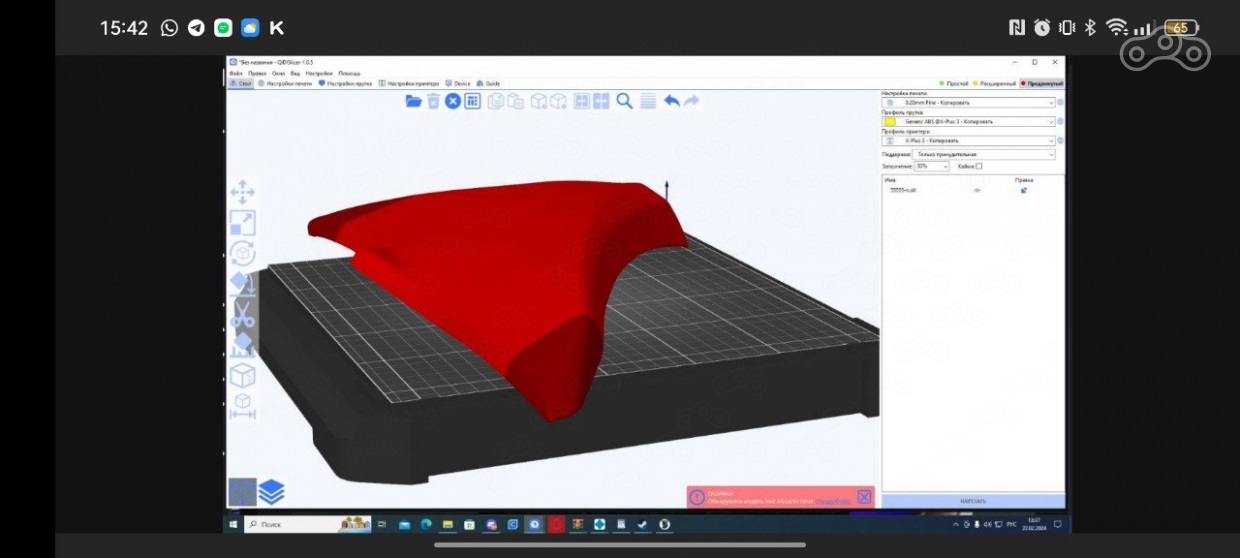This screenshot has width=1240, height=558.
Task: Click the undo arrow icon
Action: click(672, 101)
